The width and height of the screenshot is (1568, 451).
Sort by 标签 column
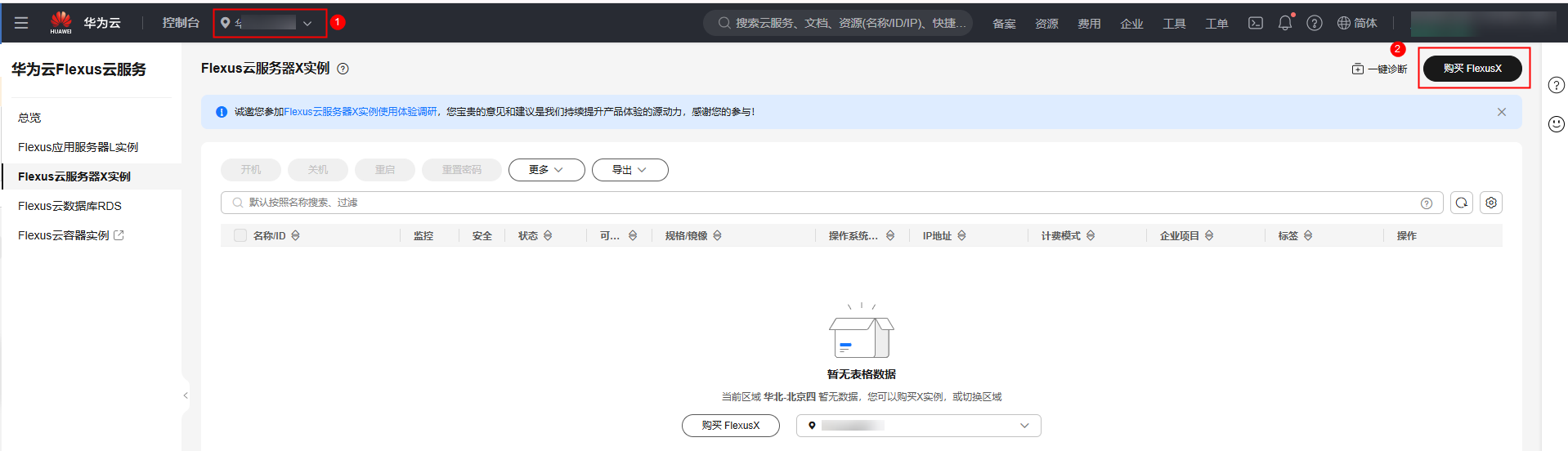1308,235
